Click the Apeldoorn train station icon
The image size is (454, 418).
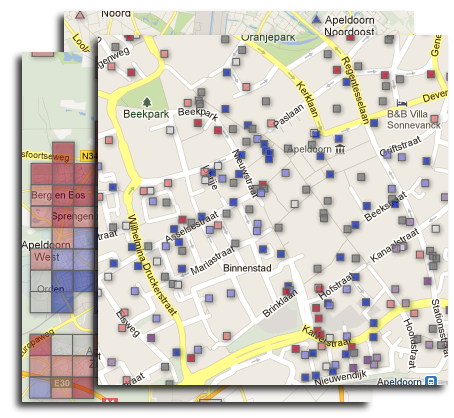coord(431,381)
